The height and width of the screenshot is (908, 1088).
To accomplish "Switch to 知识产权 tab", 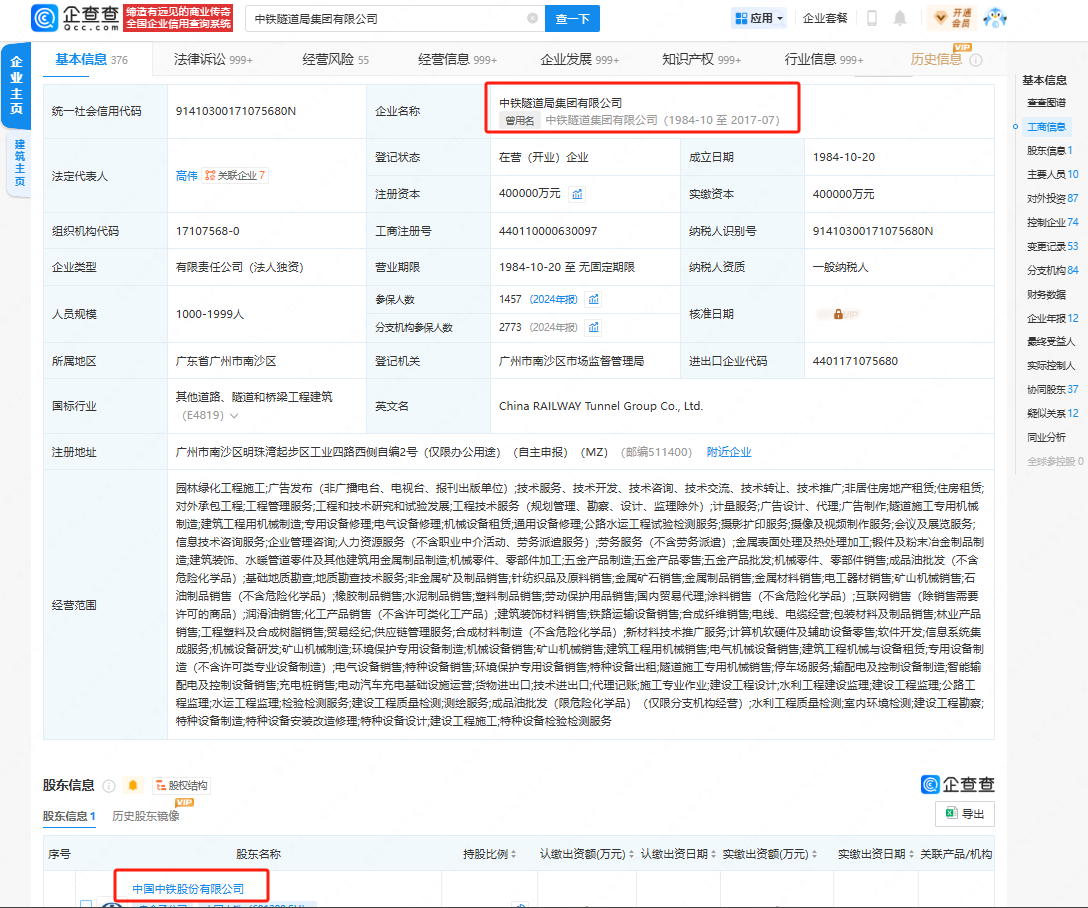I will tap(702, 60).
